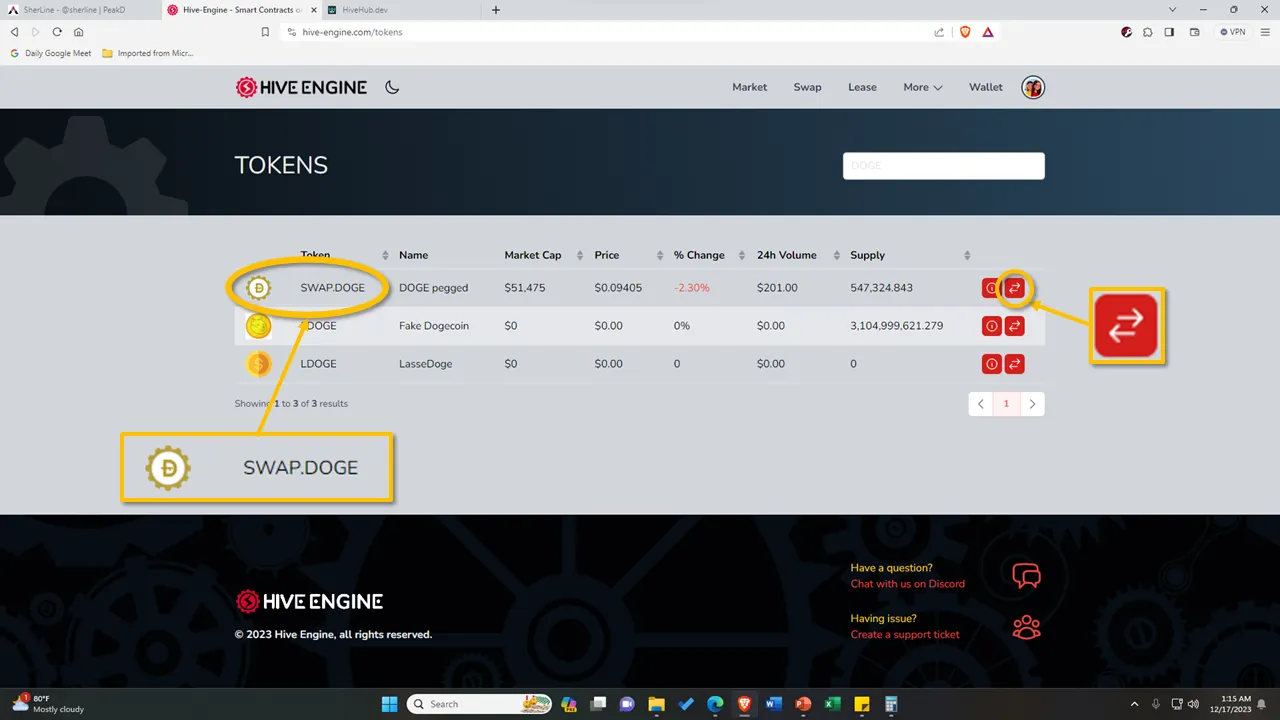The image size is (1280, 720).
Task: Switch to SherLine PeakD tab
Action: (x=80, y=10)
